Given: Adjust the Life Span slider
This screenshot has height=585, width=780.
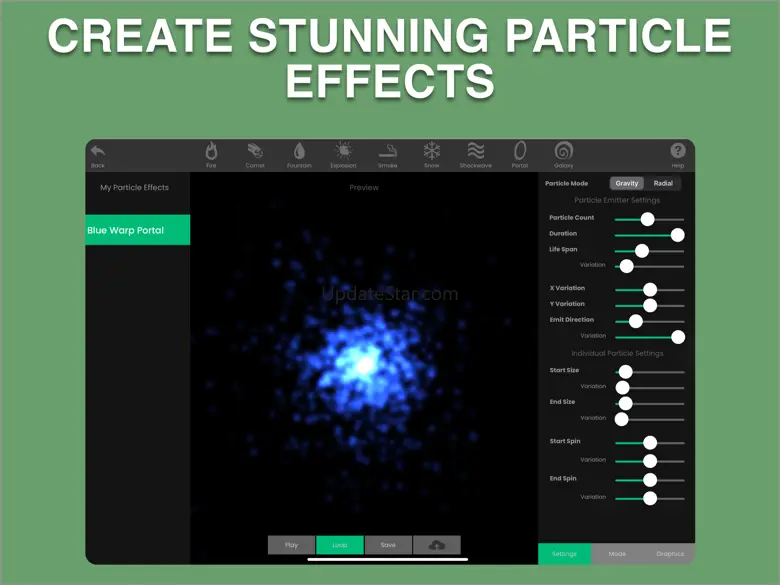Looking at the screenshot, I should (x=649, y=251).
